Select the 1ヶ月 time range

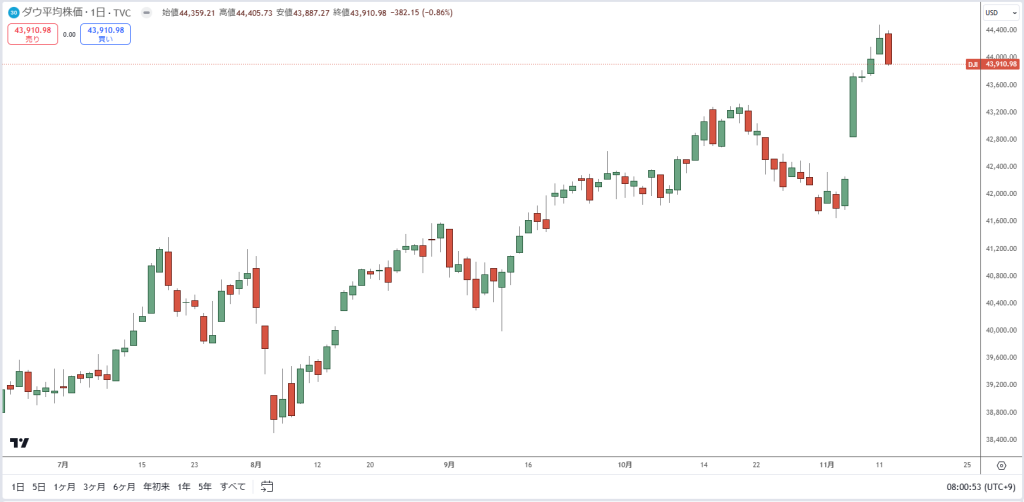pyautogui.click(x=64, y=486)
